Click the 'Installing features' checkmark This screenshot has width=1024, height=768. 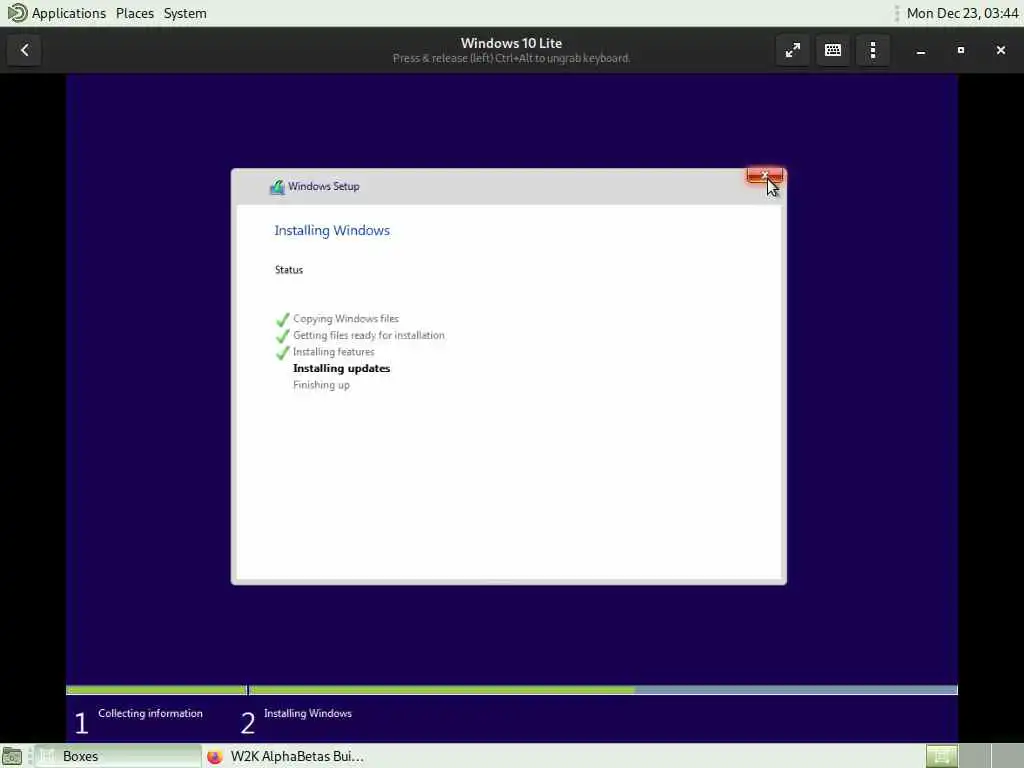283,353
